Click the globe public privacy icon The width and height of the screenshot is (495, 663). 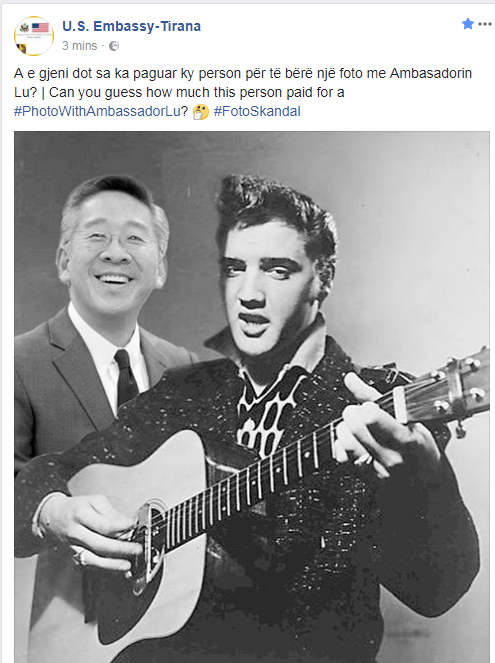coord(114,46)
